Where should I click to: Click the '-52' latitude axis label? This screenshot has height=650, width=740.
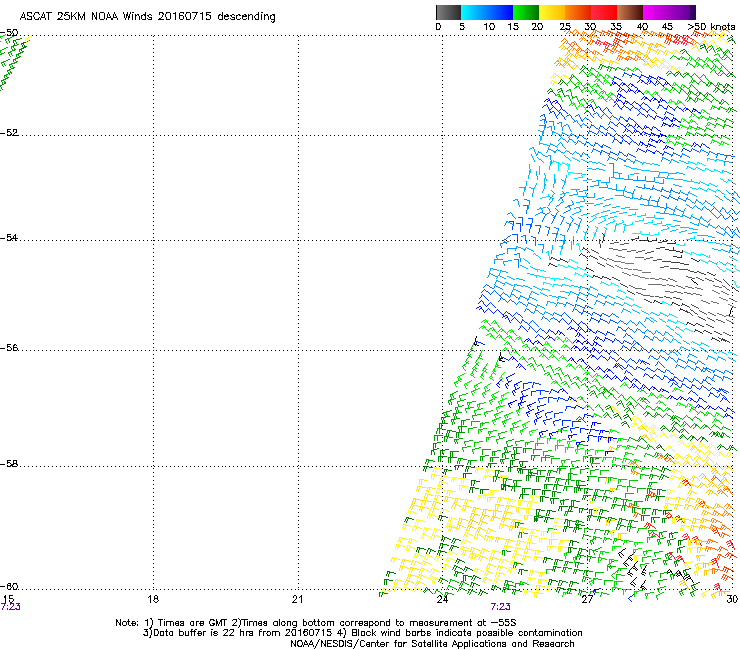(x=9, y=133)
